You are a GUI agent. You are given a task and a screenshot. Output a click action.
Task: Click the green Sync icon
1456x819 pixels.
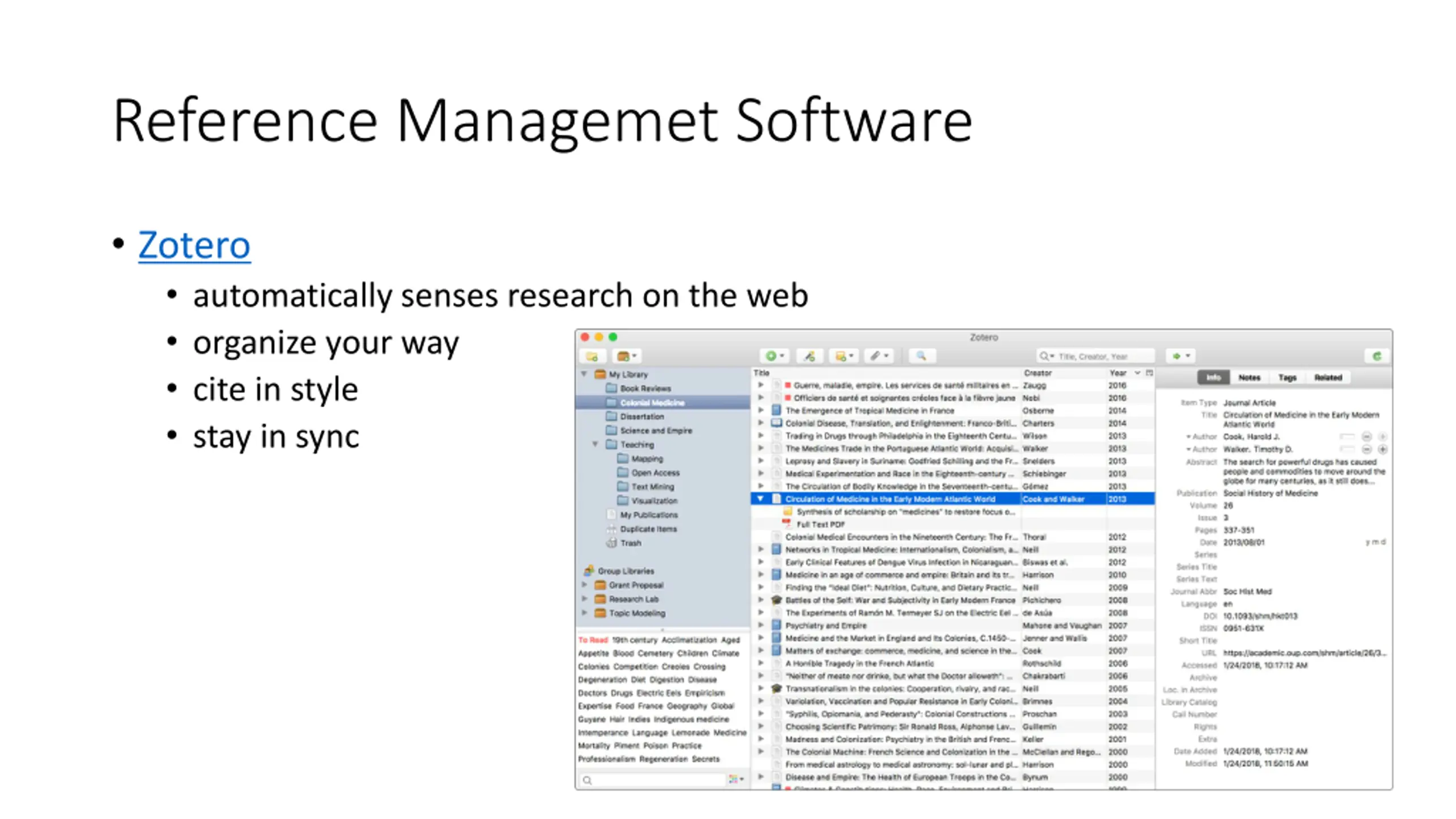[1376, 356]
